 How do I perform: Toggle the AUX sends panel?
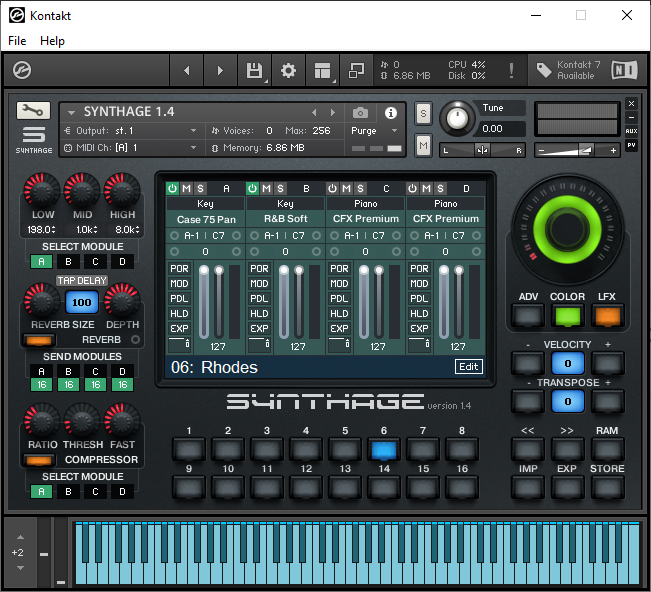(x=631, y=131)
